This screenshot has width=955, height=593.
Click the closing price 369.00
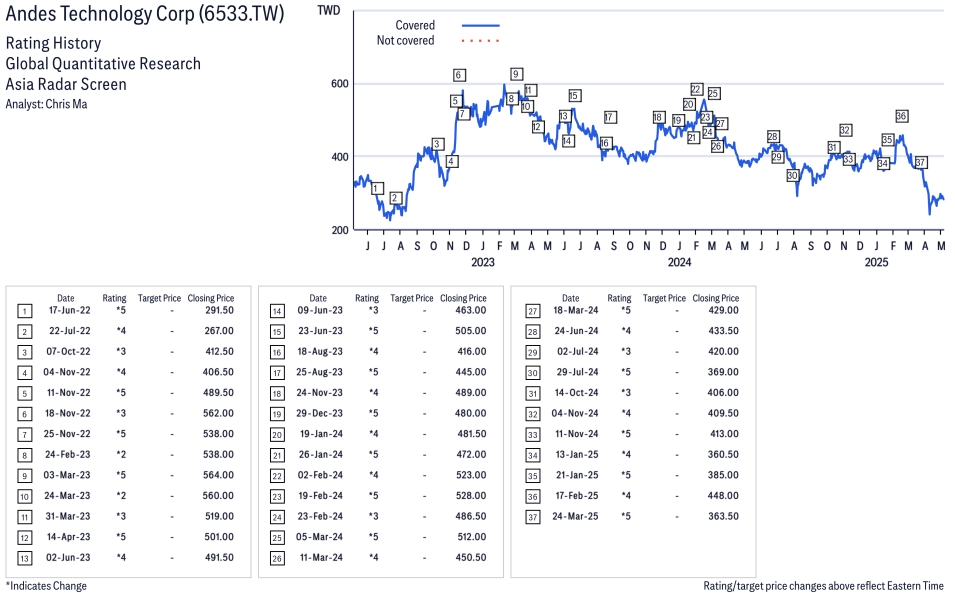coord(723,373)
